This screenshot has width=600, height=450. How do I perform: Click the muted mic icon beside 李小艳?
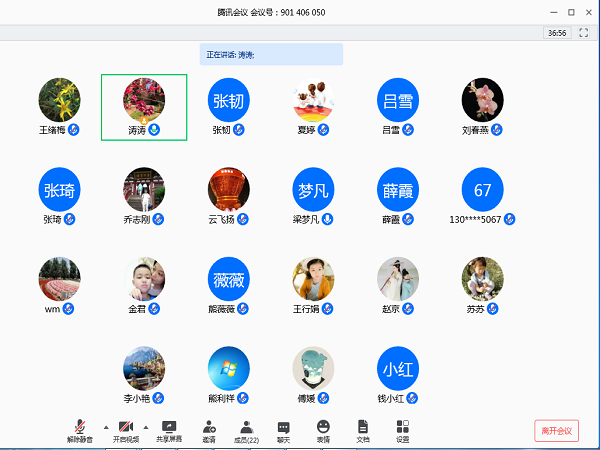(158, 398)
